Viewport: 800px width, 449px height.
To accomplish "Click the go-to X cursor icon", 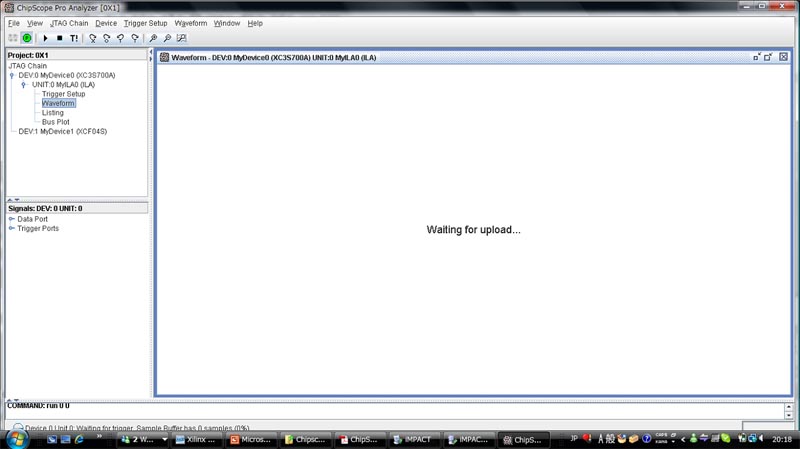I will (x=92, y=38).
